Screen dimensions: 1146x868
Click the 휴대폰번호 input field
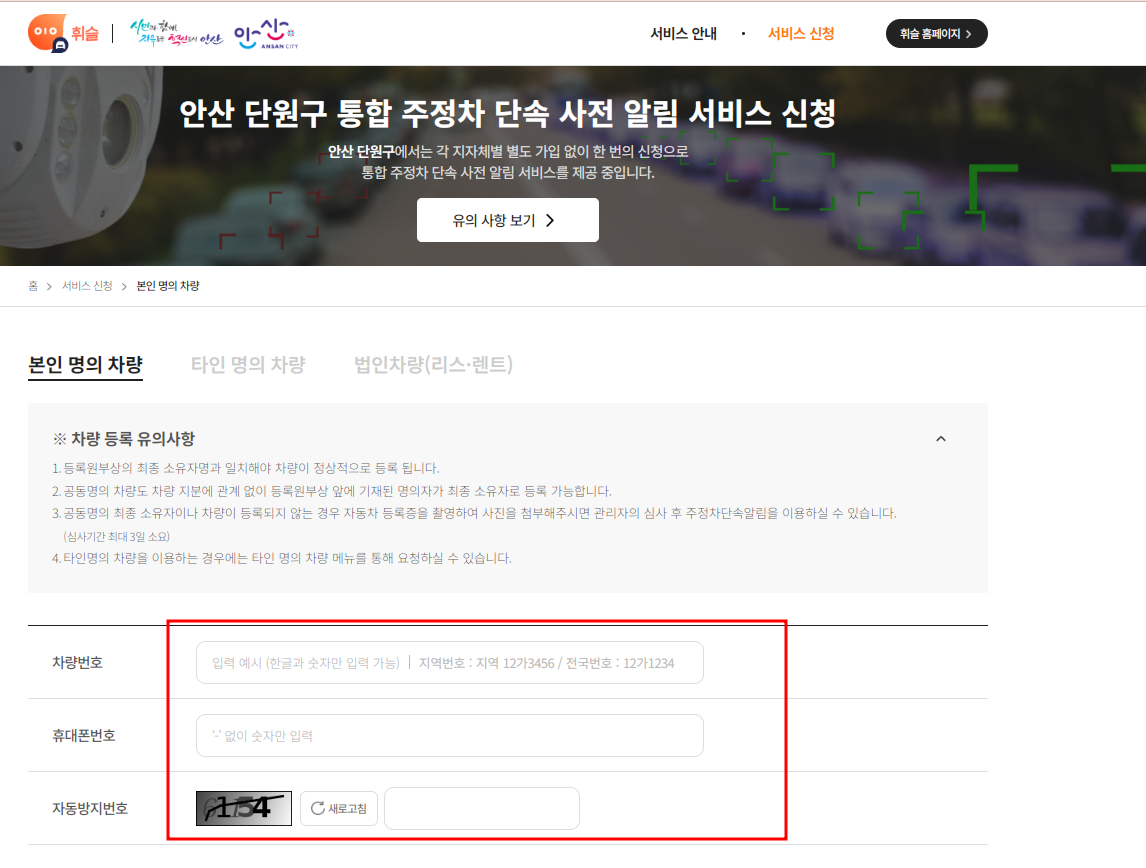(x=450, y=735)
